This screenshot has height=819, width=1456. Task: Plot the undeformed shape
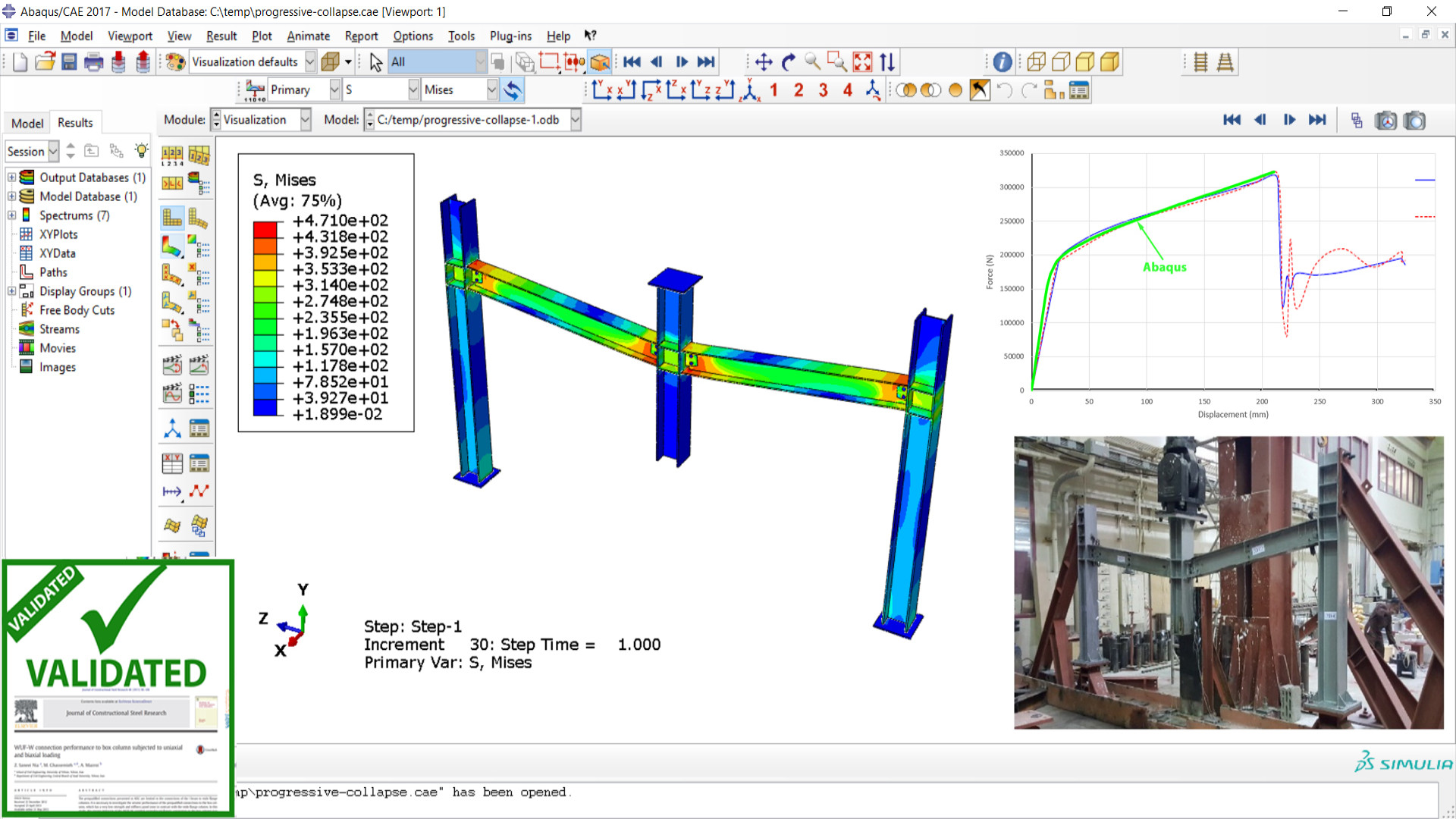(x=172, y=218)
